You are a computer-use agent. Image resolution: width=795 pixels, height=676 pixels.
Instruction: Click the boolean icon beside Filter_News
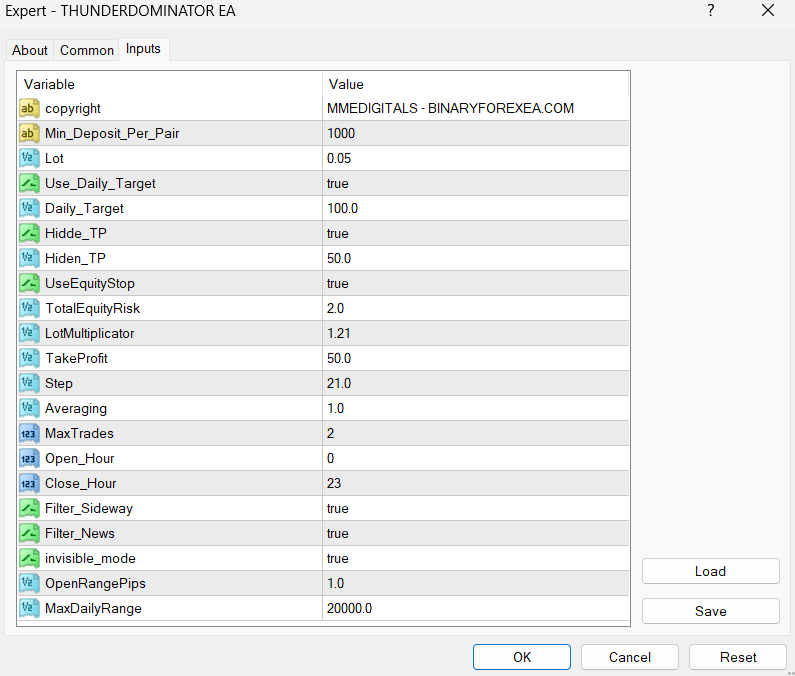click(29, 533)
